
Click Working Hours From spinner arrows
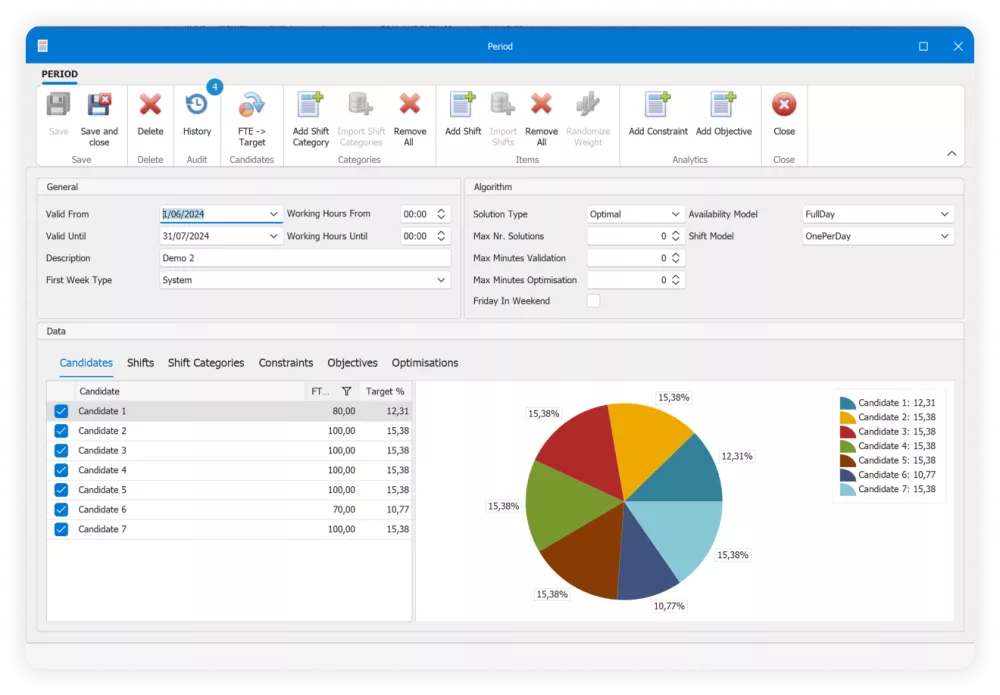point(441,214)
